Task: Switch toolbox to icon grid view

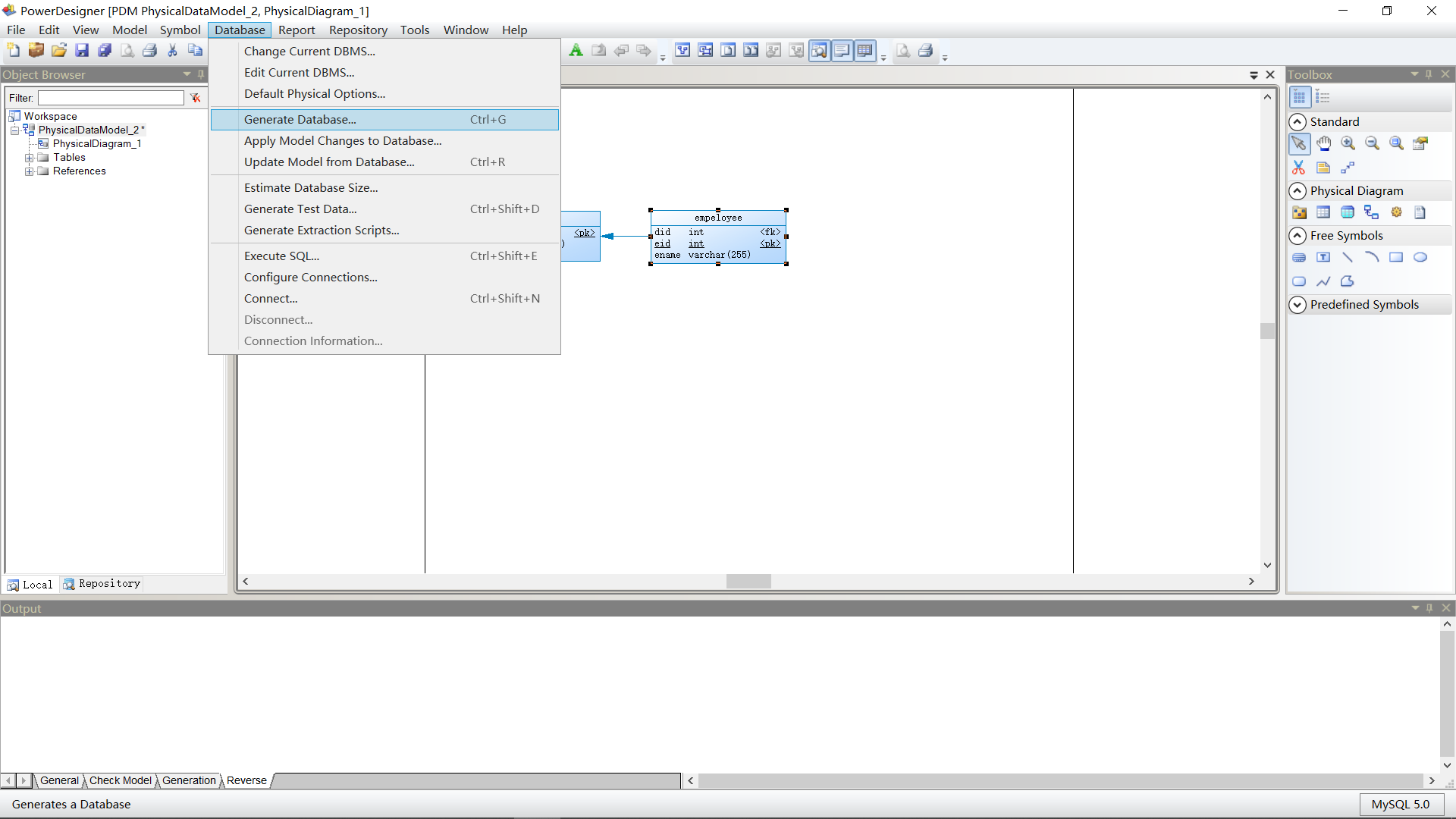Action: (1299, 97)
